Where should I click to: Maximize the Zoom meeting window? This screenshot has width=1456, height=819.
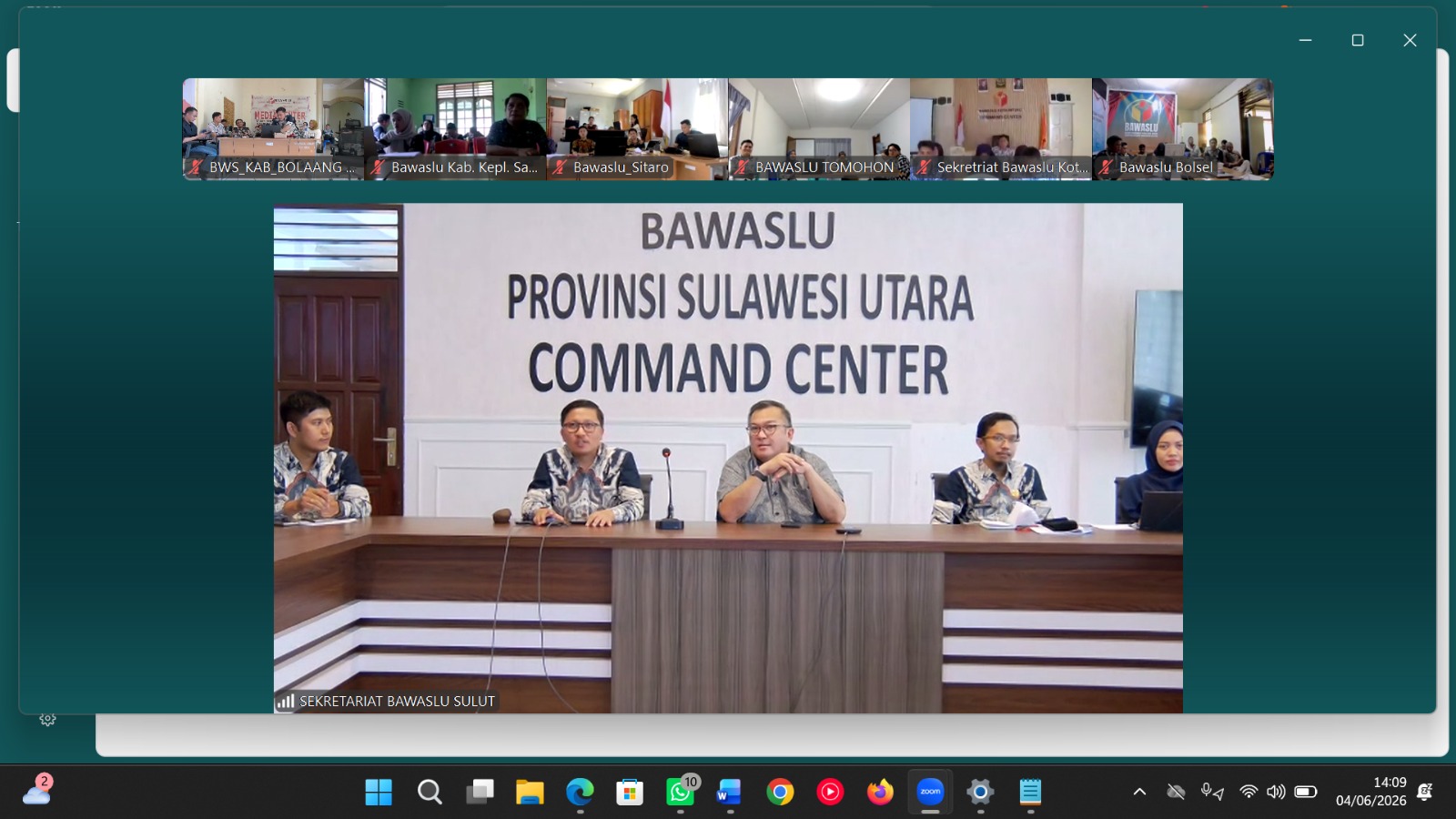[1358, 40]
